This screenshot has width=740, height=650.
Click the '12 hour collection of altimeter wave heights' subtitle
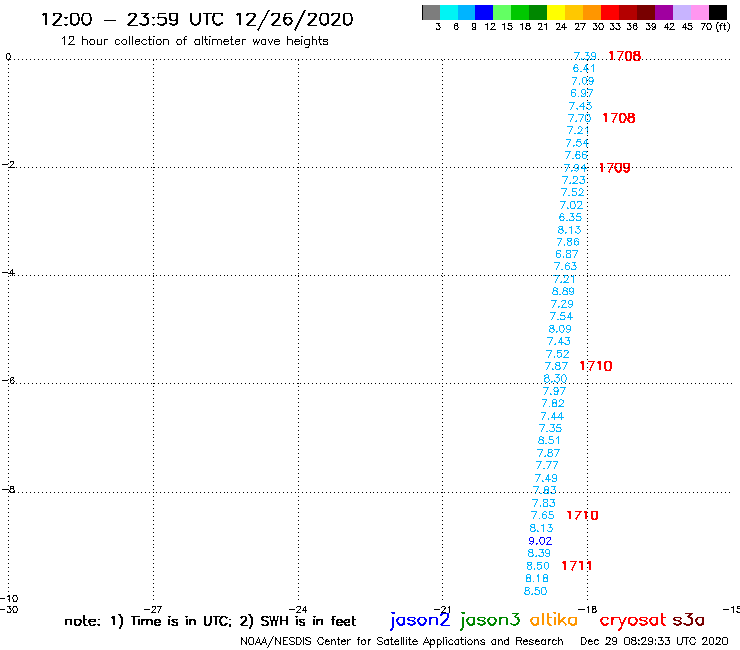(x=194, y=41)
